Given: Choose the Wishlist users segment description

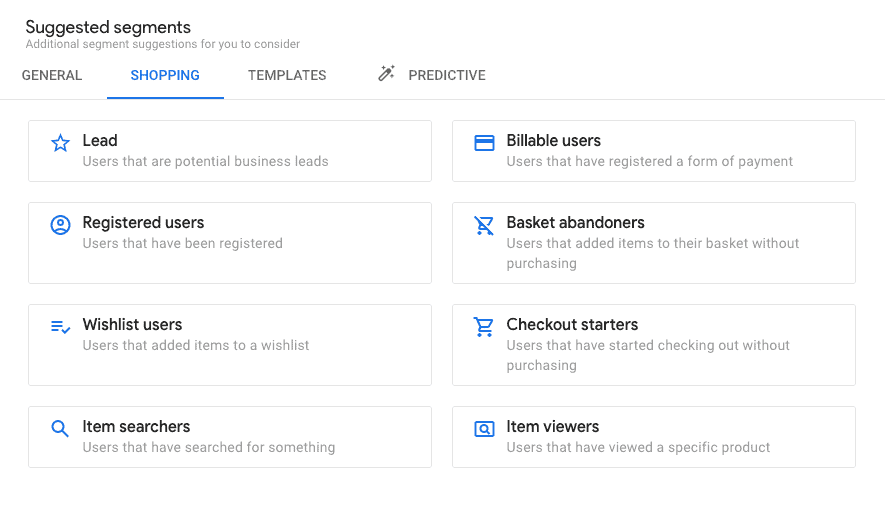Looking at the screenshot, I should tap(196, 345).
